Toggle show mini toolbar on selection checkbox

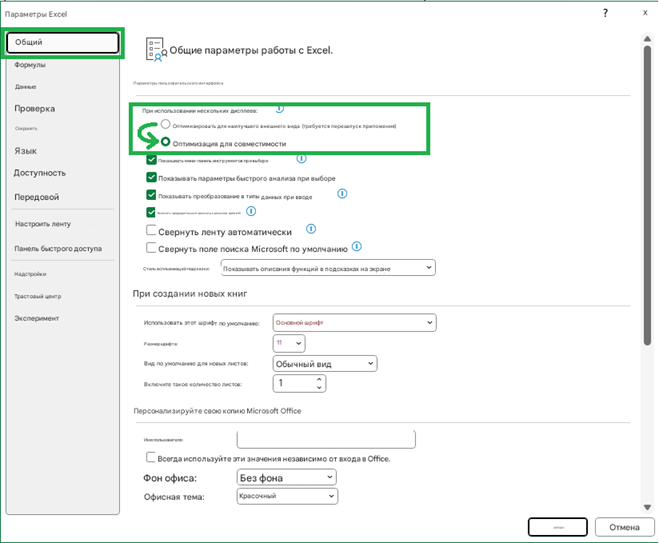(151, 160)
